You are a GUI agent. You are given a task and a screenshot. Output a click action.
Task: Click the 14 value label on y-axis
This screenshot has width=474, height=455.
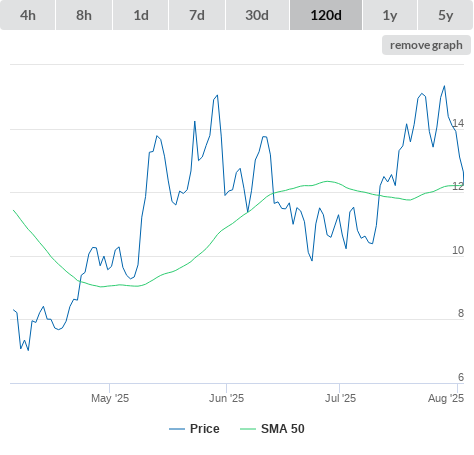458,123
